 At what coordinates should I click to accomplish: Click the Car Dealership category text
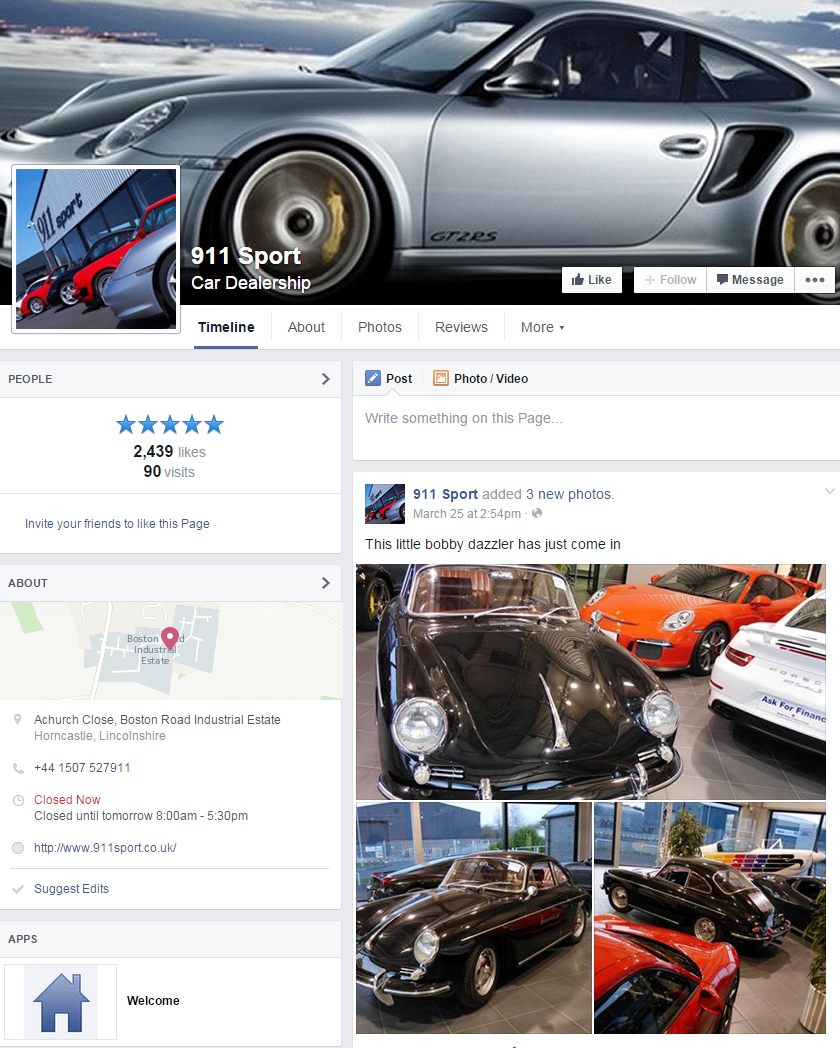pyautogui.click(x=251, y=283)
